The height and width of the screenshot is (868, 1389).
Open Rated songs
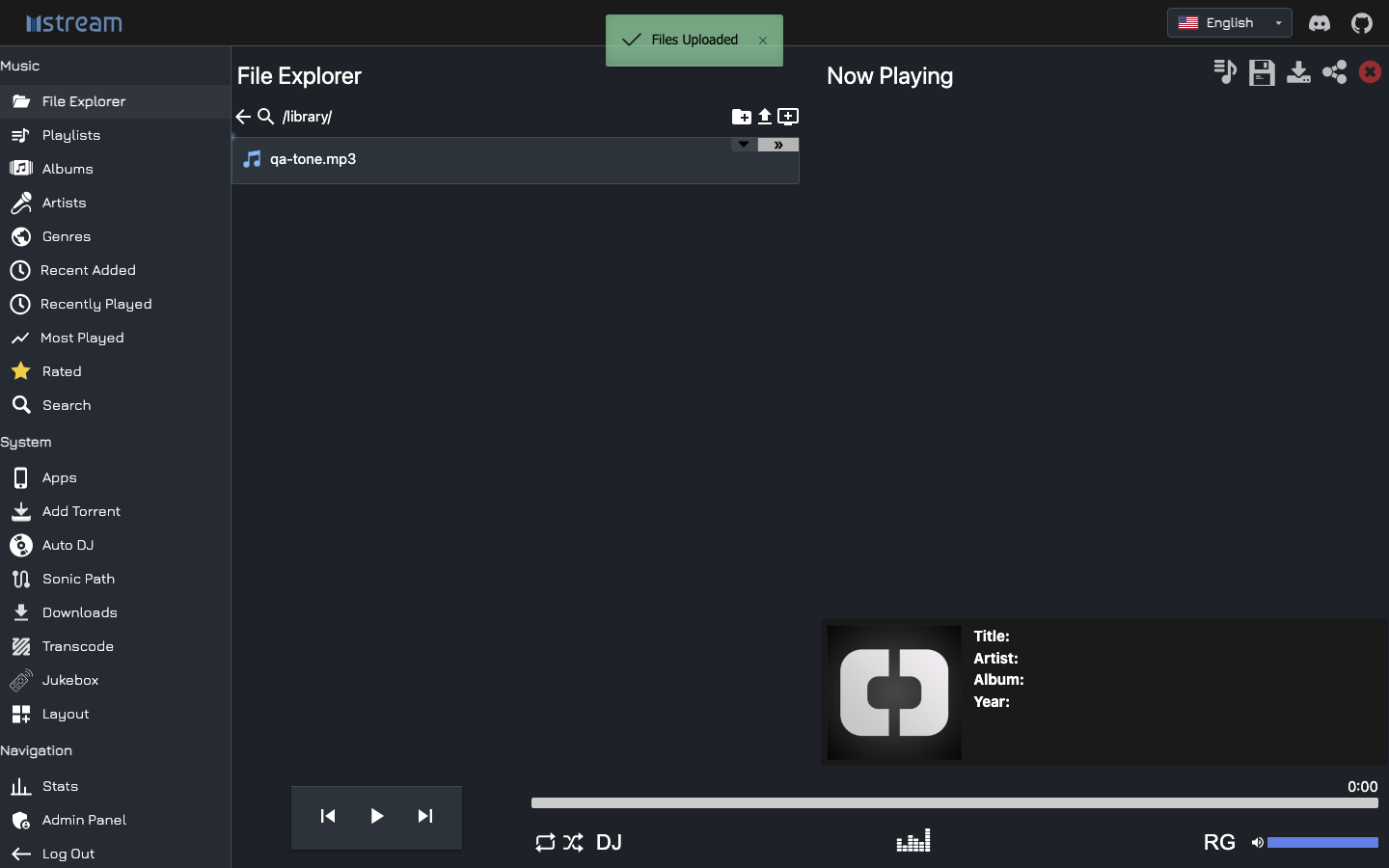(115, 371)
